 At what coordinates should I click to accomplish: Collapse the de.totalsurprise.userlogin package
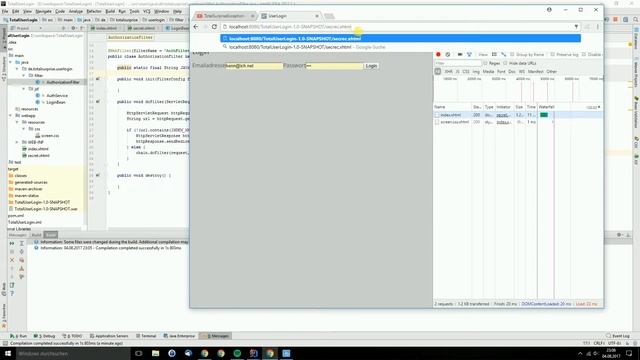[x=18, y=69]
